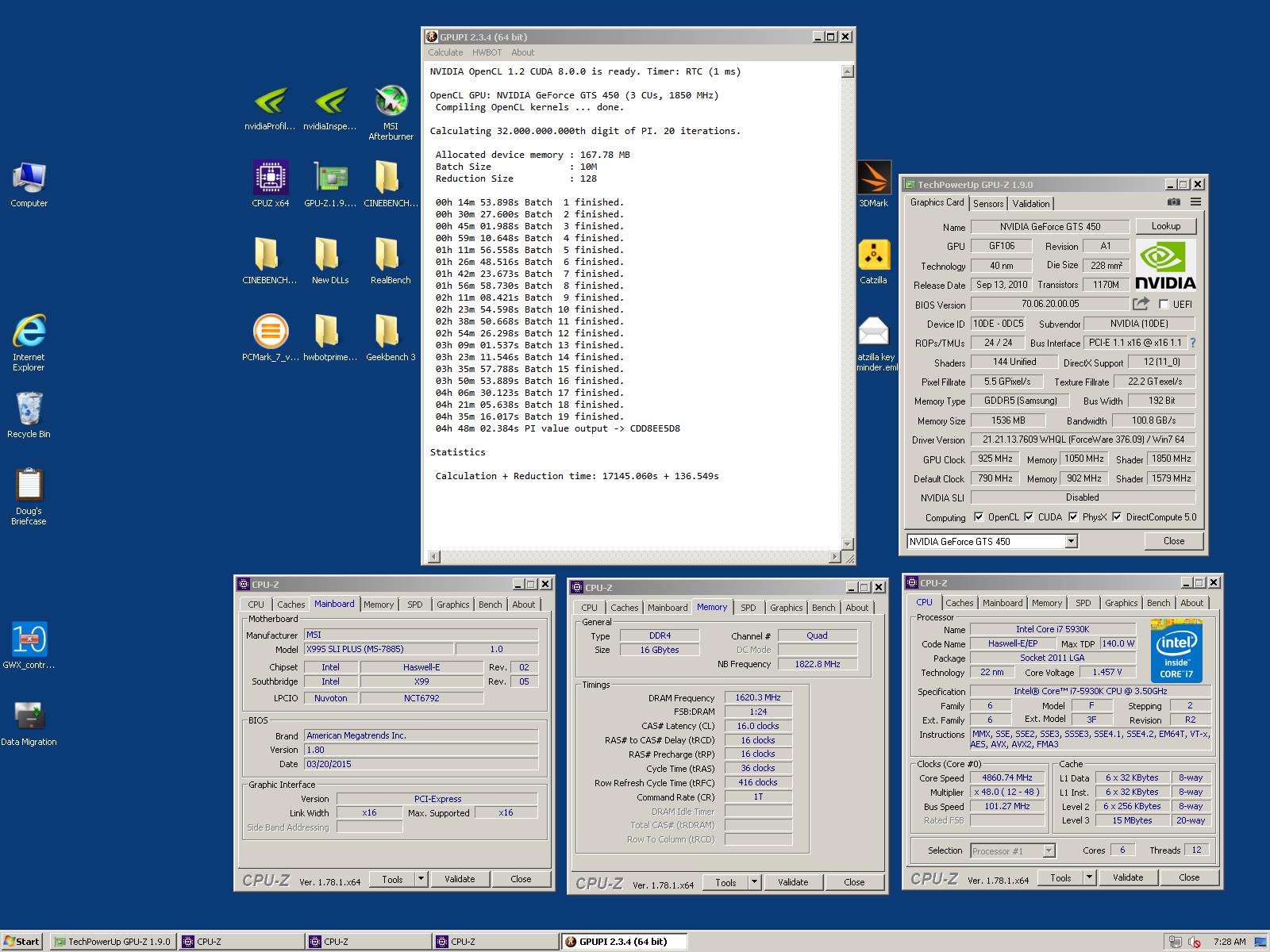1270x952 pixels.
Task: Toggle DirectCompute 5.0 checkbox
Action: coord(1117,517)
